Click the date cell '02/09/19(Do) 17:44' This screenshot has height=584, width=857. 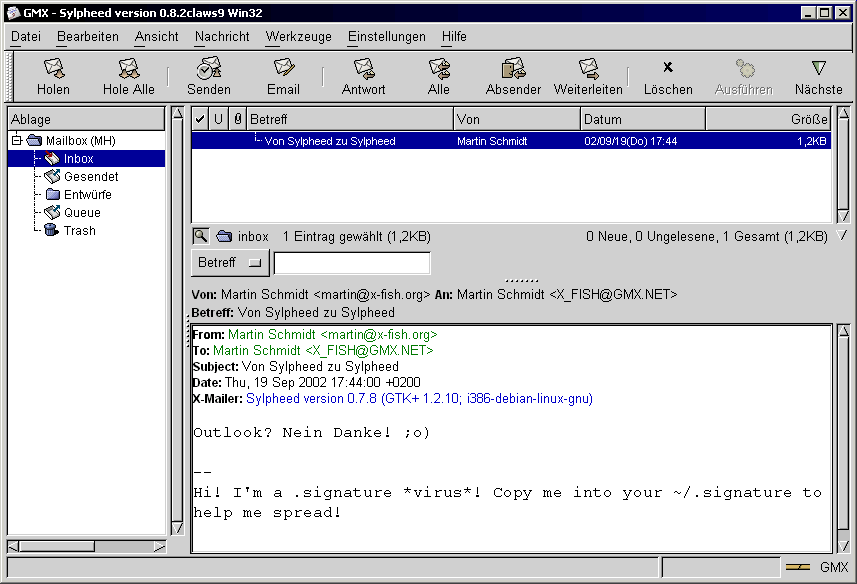pos(631,141)
